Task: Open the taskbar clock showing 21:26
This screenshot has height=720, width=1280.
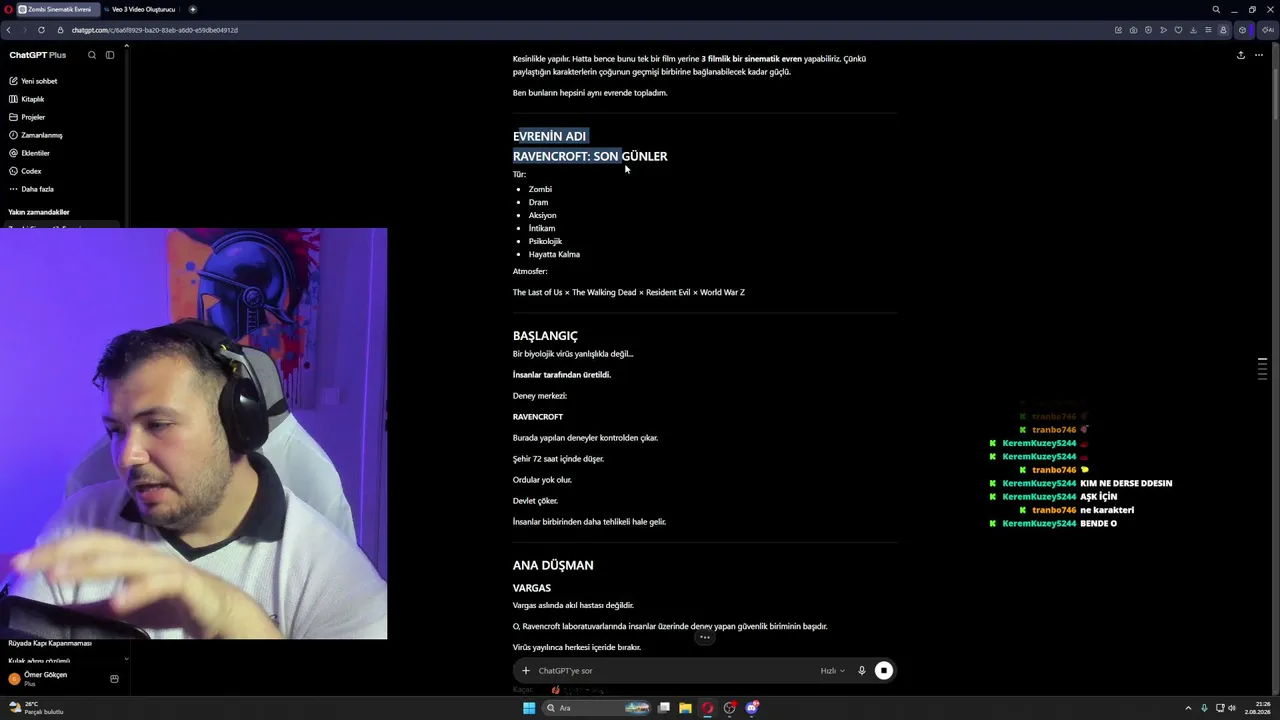Action: [1259, 708]
